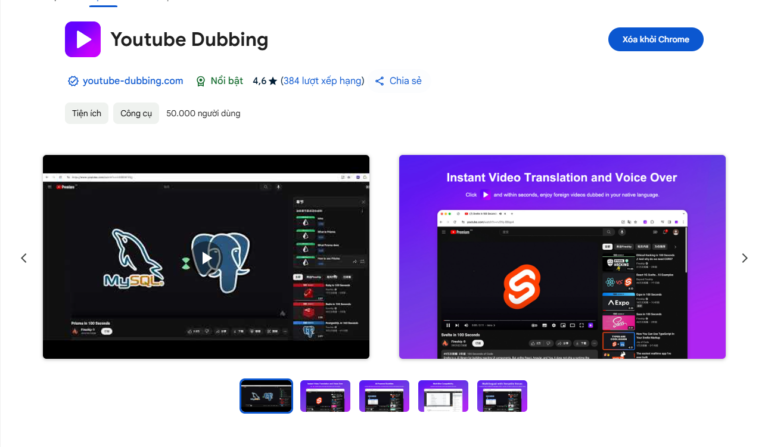Viewport: 768px width, 447px height.
Task: Click the Youtube Dubbing purple logo icon
Action: pos(83,39)
